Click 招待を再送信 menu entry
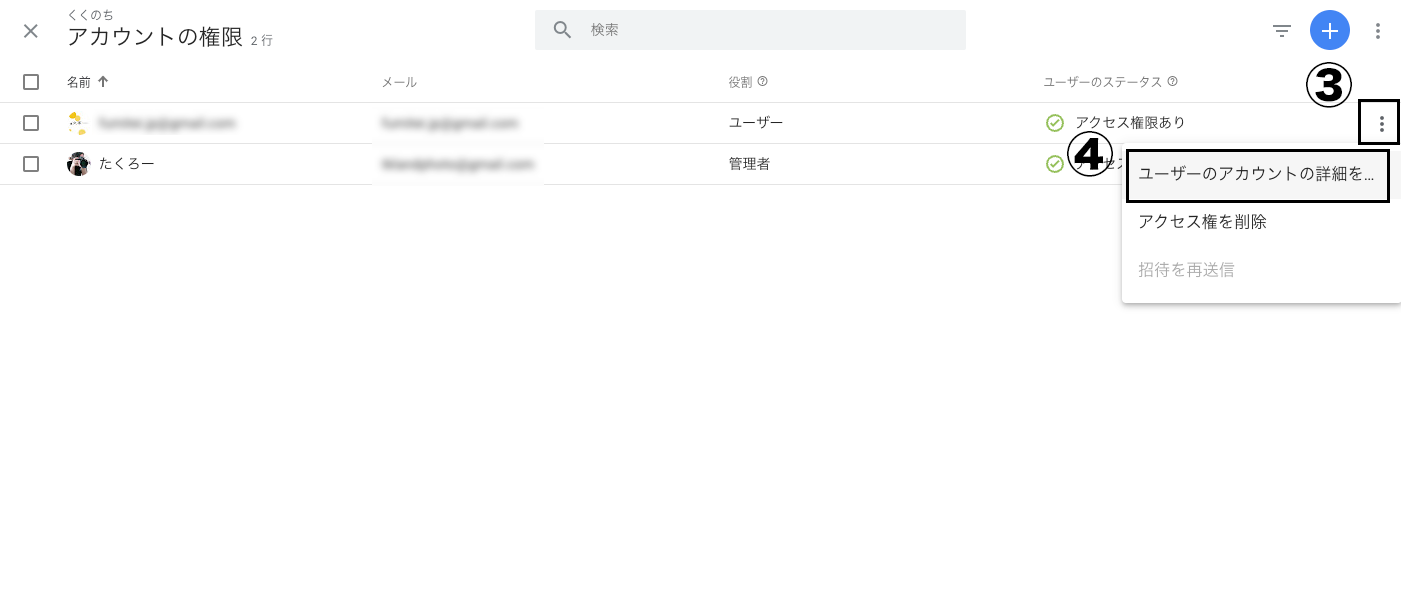1401x594 pixels. pos(1186,270)
